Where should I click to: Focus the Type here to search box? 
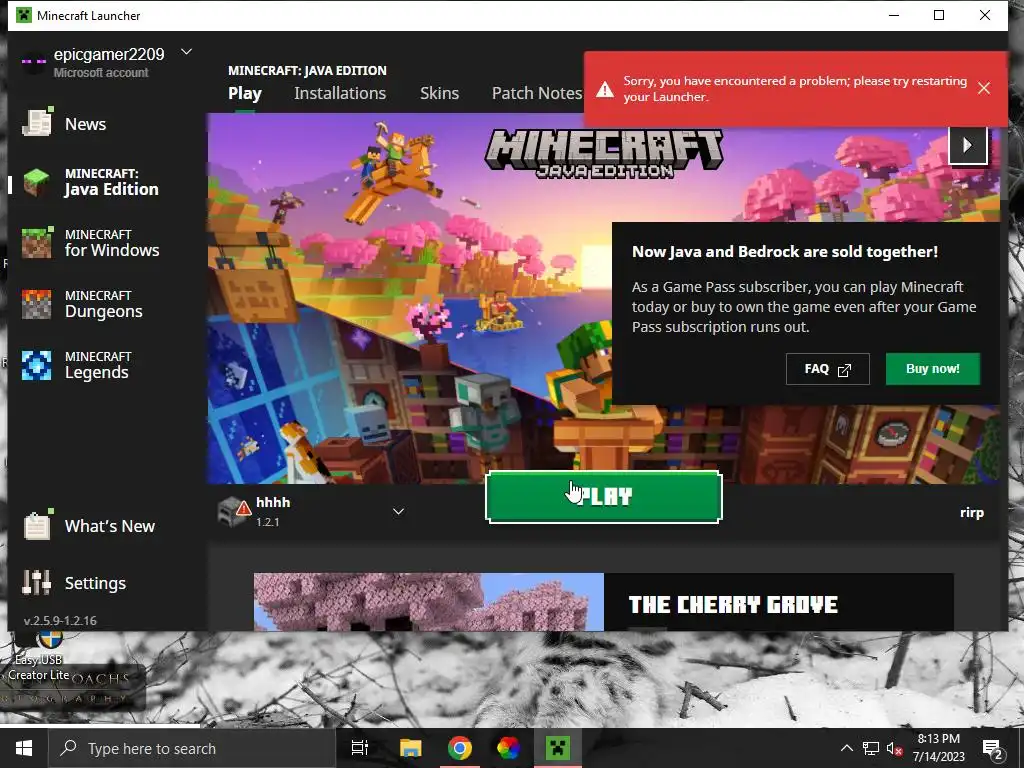click(x=193, y=748)
